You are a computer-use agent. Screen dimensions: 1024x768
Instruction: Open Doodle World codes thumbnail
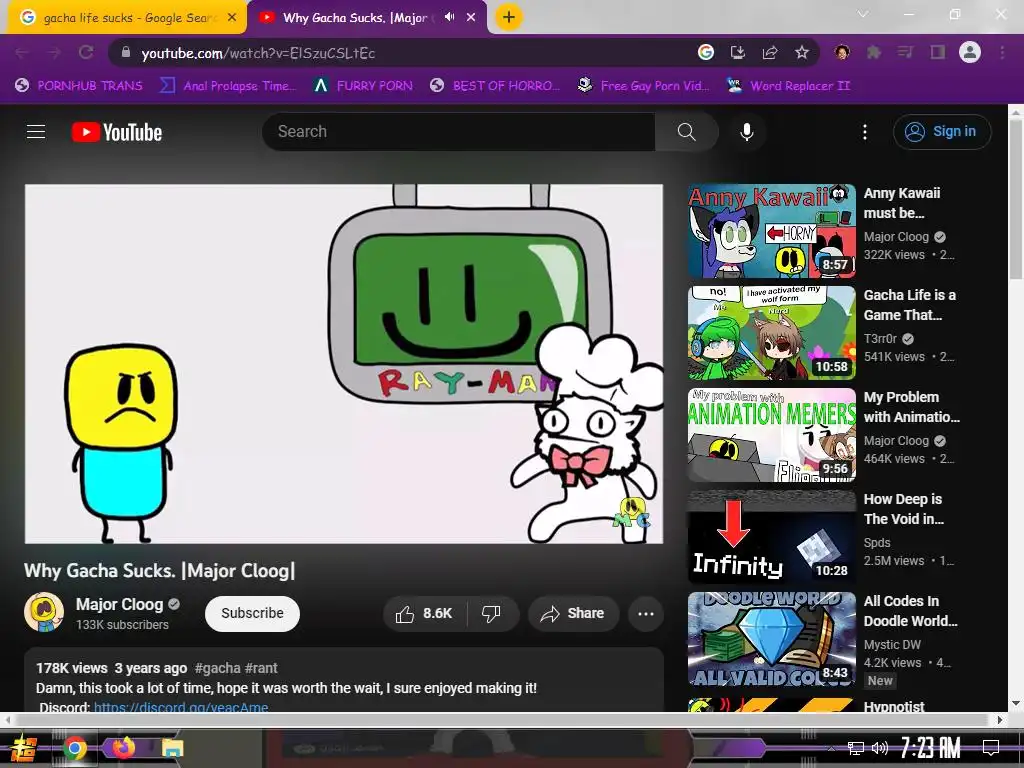click(x=771, y=639)
